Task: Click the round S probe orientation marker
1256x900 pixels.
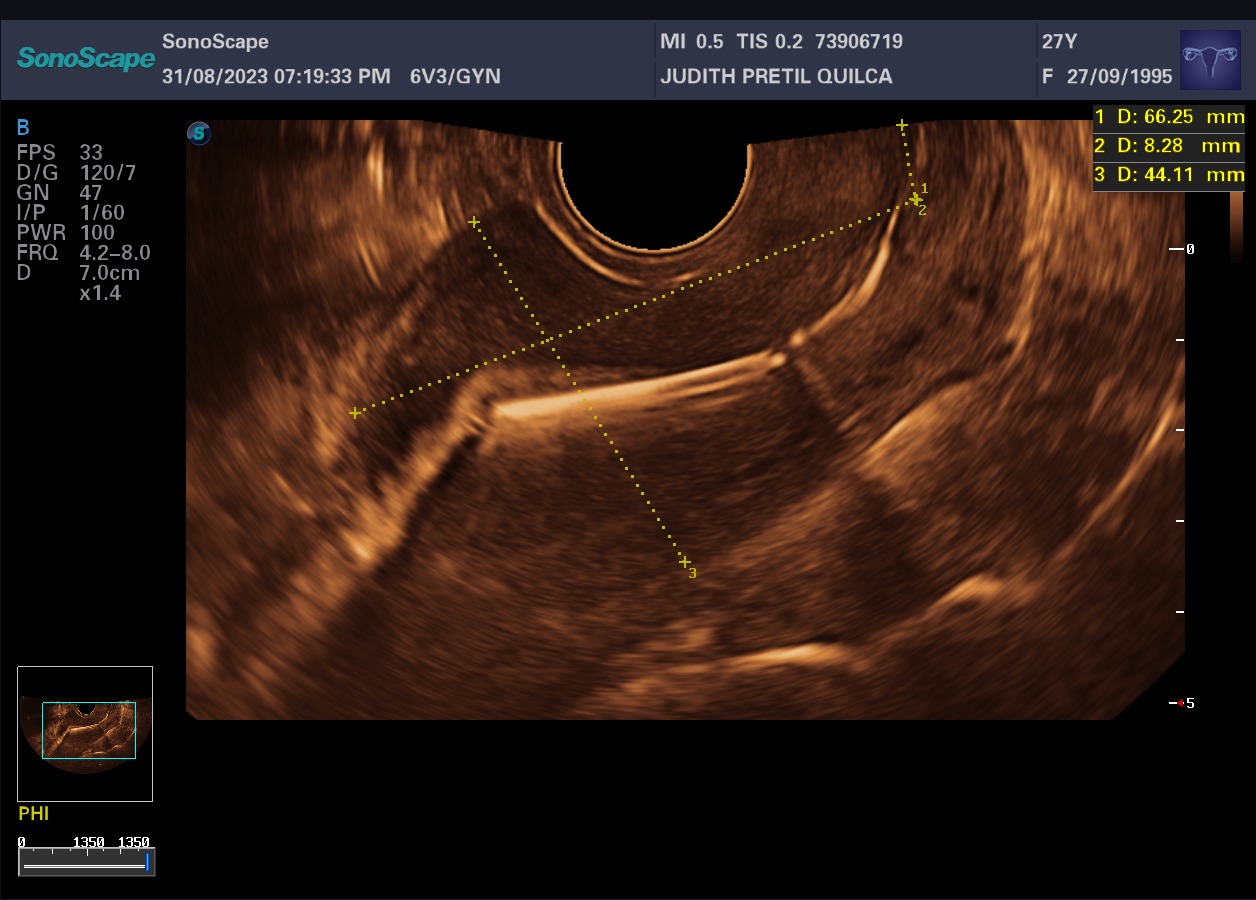Action: (199, 133)
